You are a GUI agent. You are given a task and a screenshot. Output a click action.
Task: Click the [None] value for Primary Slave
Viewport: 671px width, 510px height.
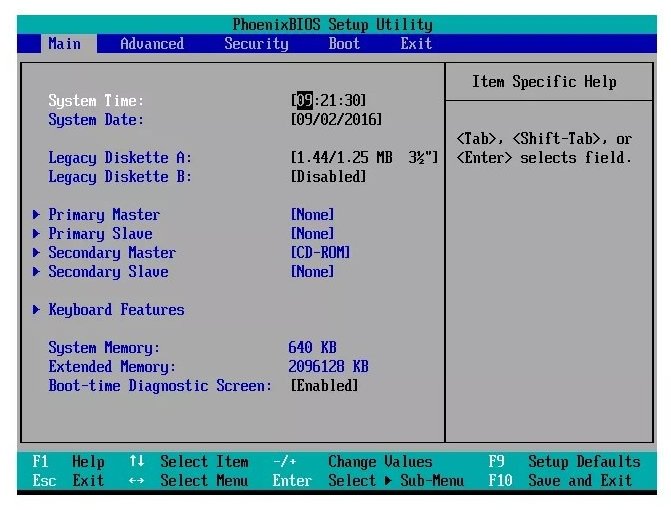pos(312,233)
